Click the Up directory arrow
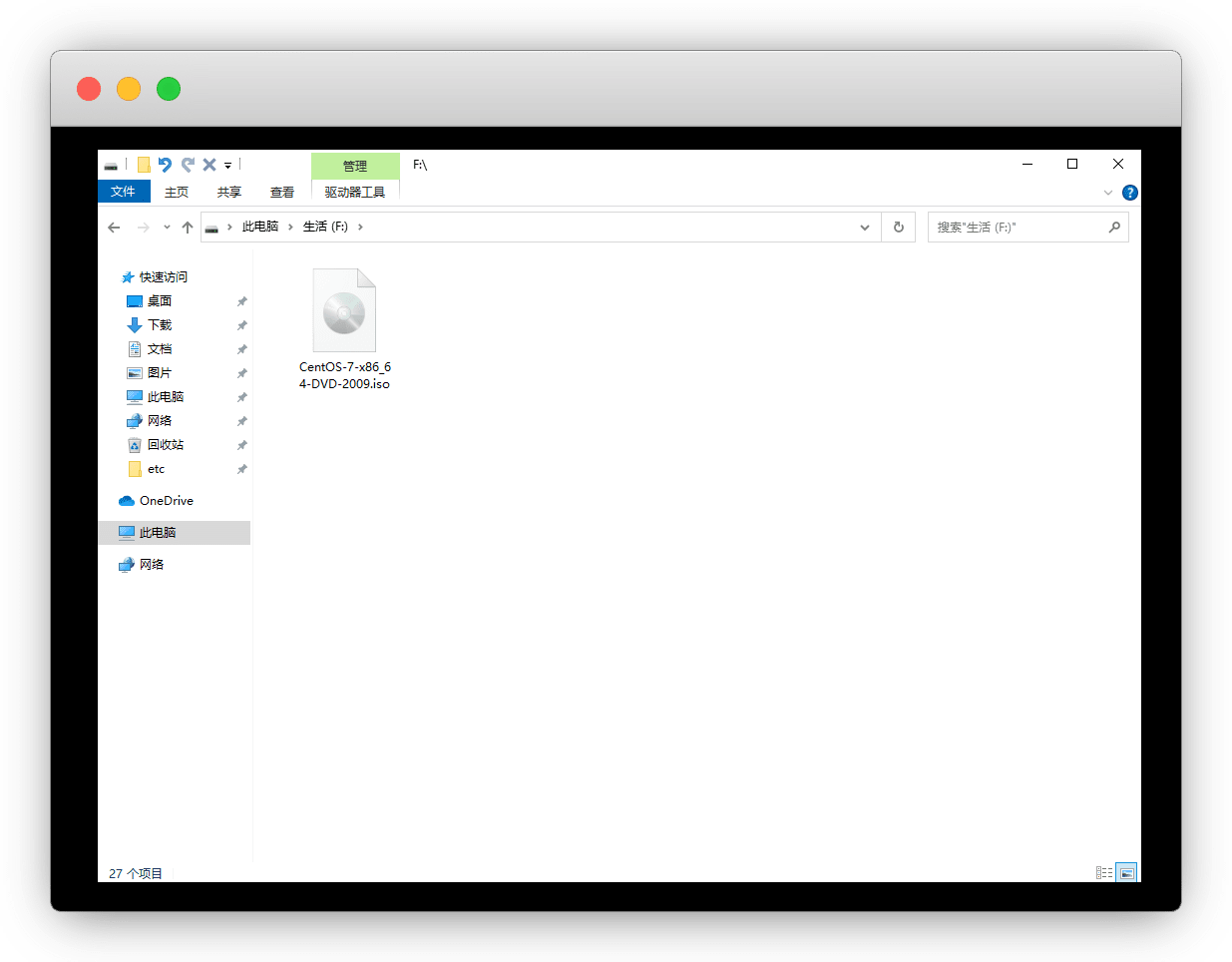1232x962 pixels. pyautogui.click(x=188, y=228)
